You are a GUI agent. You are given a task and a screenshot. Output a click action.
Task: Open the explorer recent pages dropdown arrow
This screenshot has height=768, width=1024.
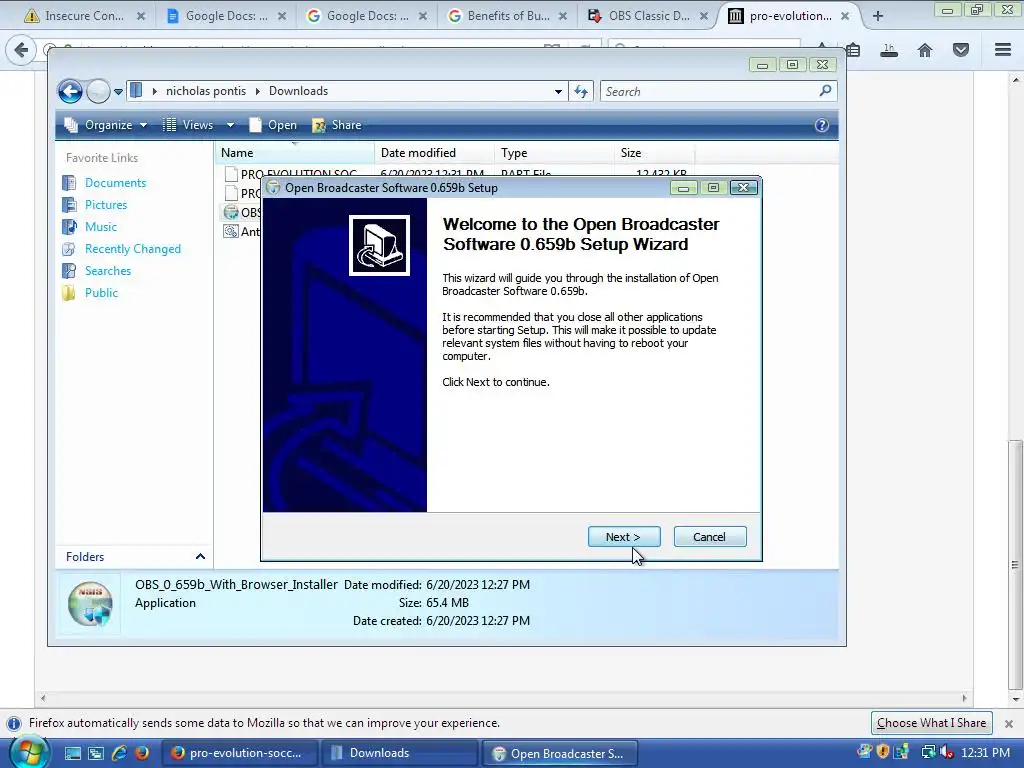118,92
